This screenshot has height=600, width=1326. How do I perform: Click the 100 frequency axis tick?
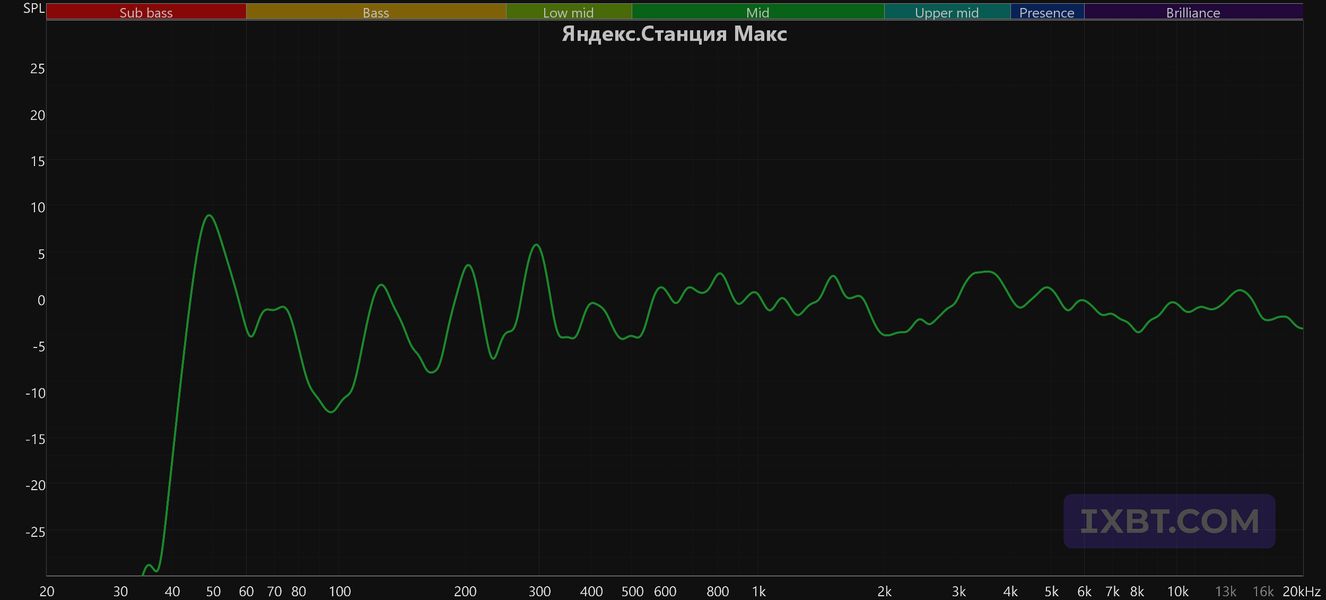[339, 591]
